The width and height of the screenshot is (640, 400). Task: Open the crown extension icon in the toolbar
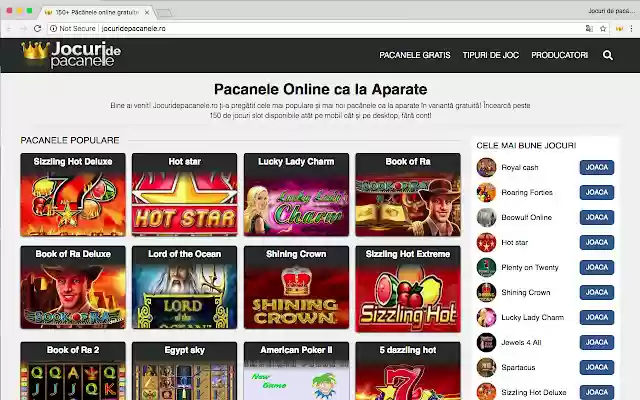pyautogui.click(x=619, y=29)
